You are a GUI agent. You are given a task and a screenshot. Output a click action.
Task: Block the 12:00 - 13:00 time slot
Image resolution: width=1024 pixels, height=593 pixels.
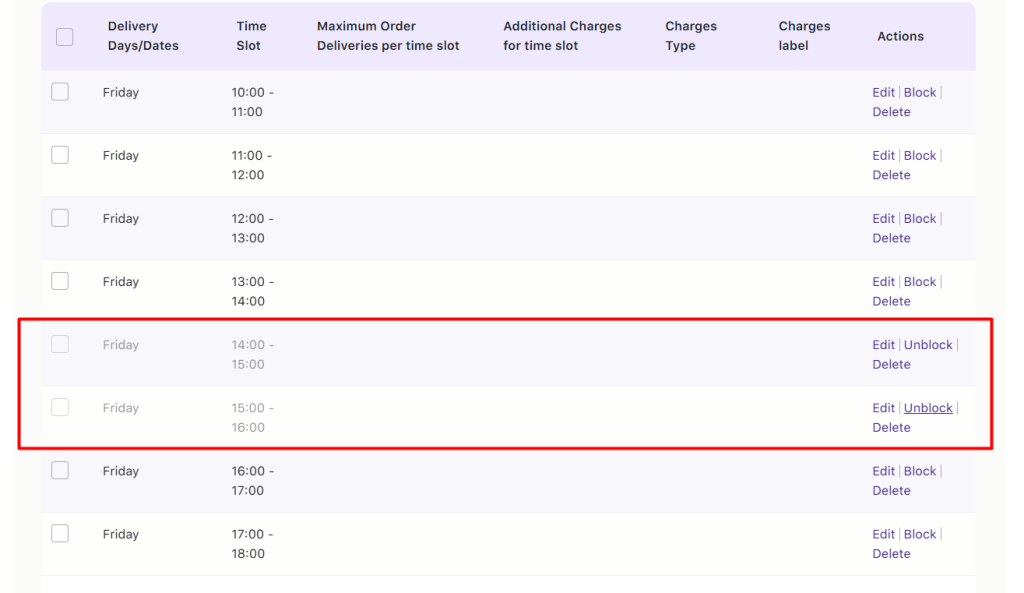[919, 217]
